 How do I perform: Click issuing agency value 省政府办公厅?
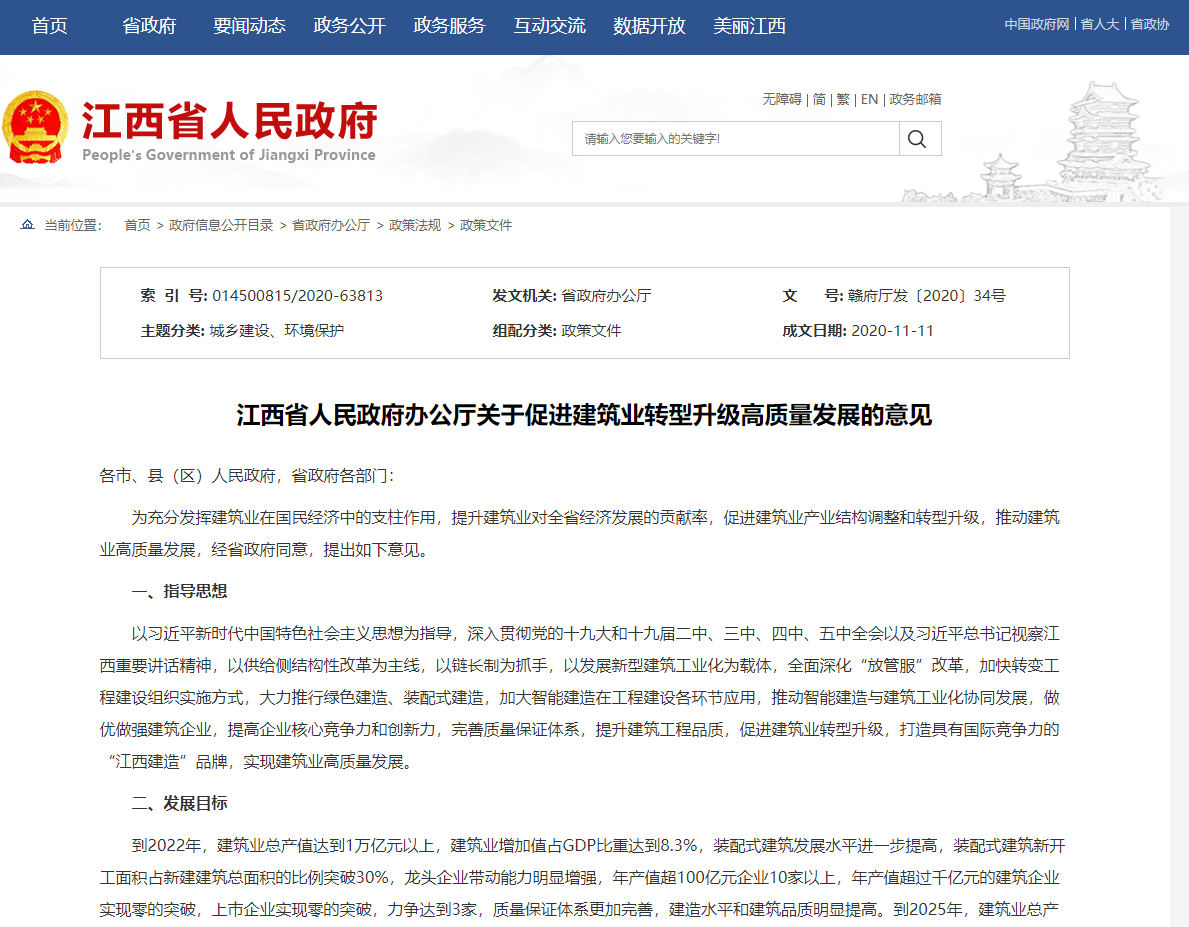coord(607,296)
